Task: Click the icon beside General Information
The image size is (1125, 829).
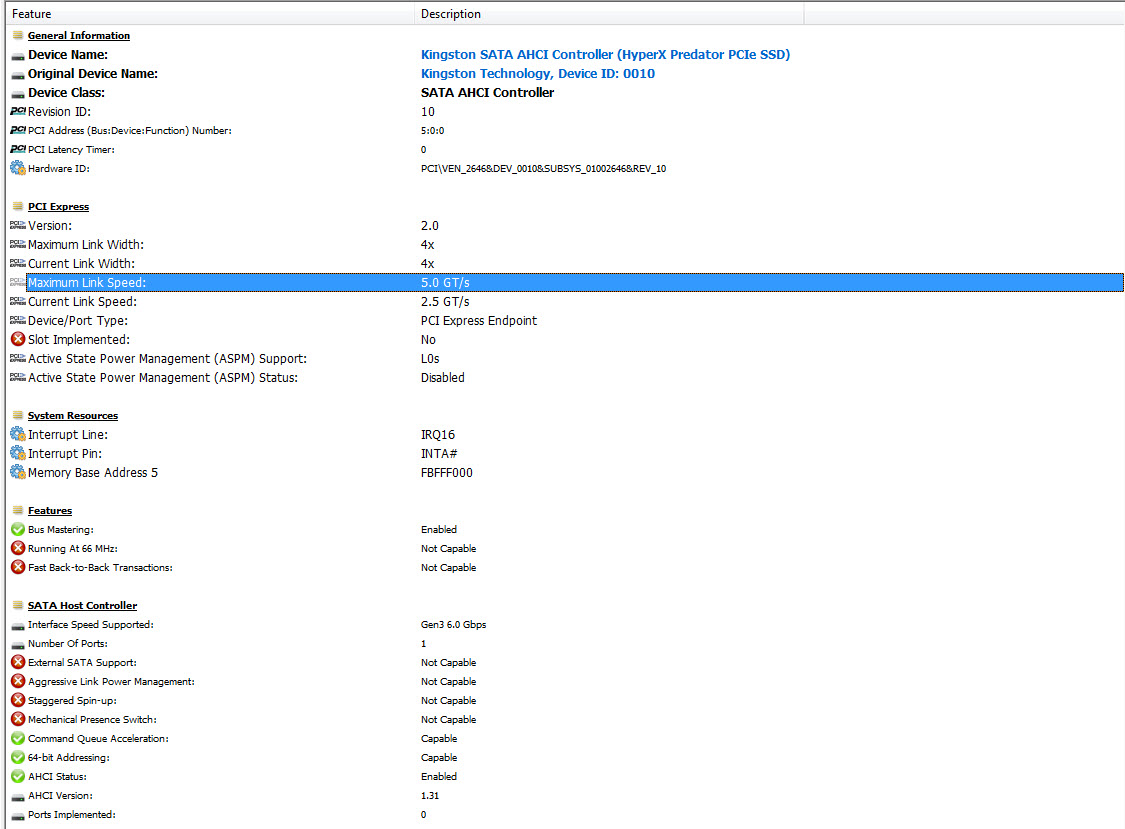Action: tap(18, 35)
